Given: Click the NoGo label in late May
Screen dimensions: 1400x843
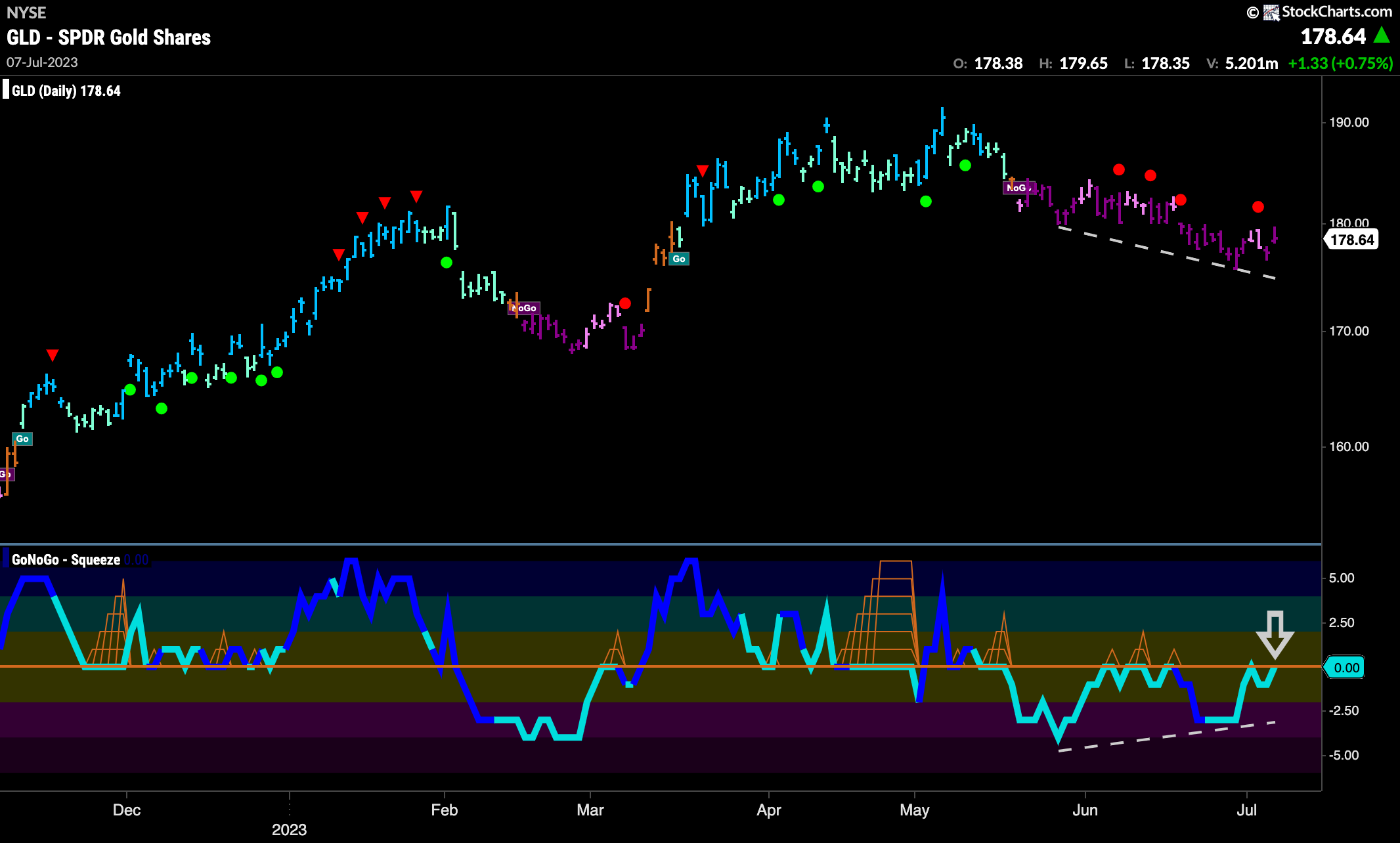Looking at the screenshot, I should (x=1018, y=188).
